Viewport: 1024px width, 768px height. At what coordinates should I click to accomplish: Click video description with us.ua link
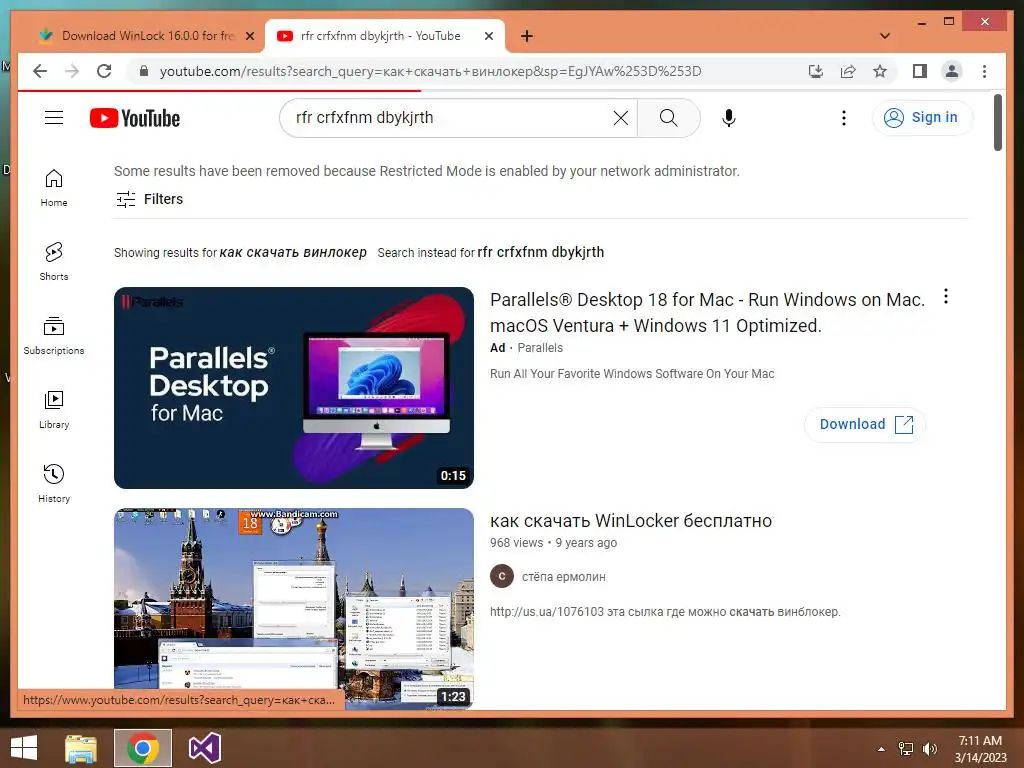point(665,612)
